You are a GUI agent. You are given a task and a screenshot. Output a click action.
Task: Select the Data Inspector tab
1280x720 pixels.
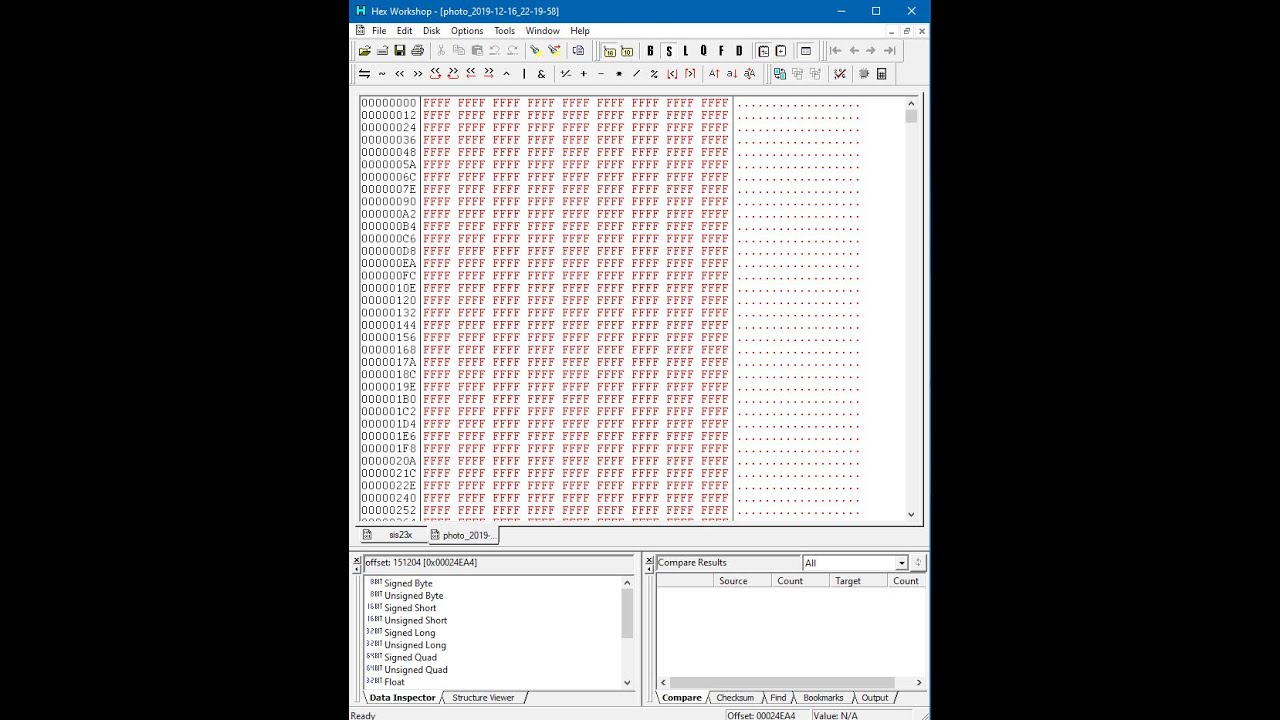401,698
